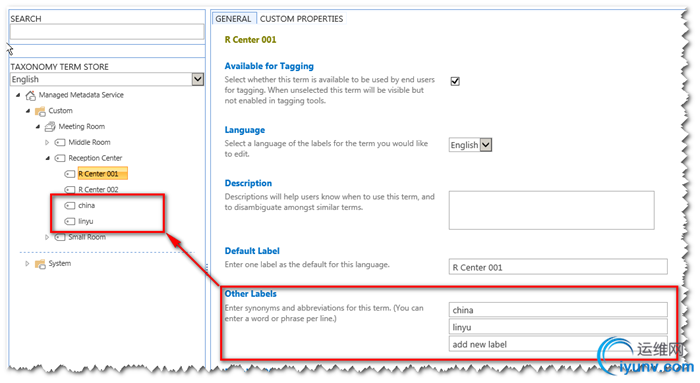The width and height of the screenshot is (700, 383).
Task: Collapse the Managed Metadata Service node
Action: [18, 95]
